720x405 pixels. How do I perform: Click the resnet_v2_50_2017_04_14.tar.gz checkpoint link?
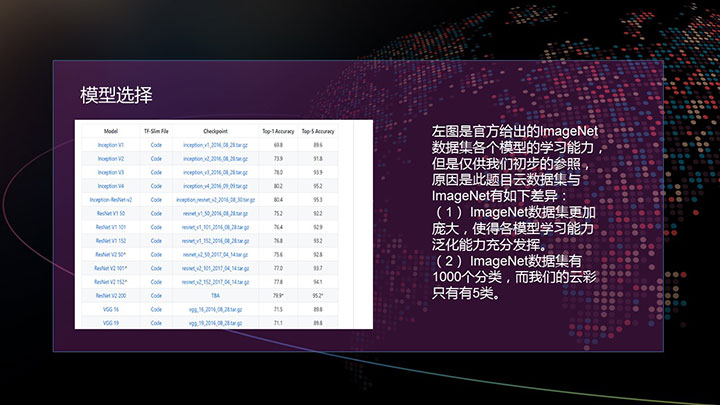coord(215,255)
